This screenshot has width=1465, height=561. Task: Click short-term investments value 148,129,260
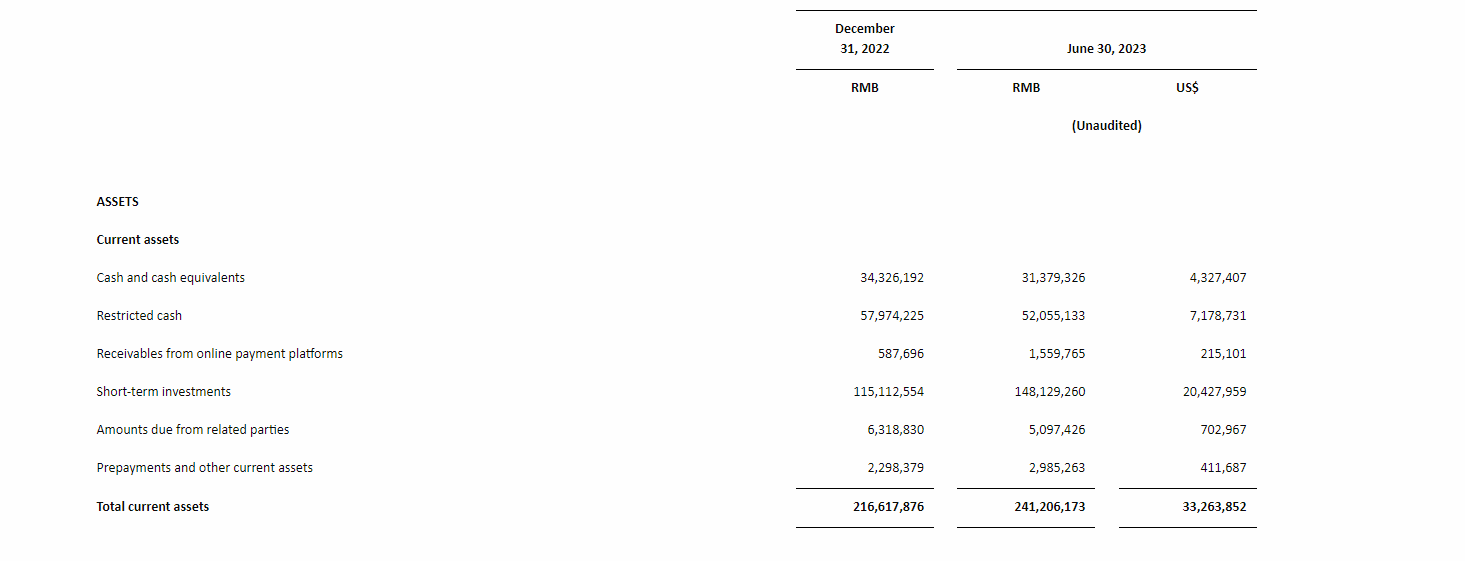click(1049, 392)
